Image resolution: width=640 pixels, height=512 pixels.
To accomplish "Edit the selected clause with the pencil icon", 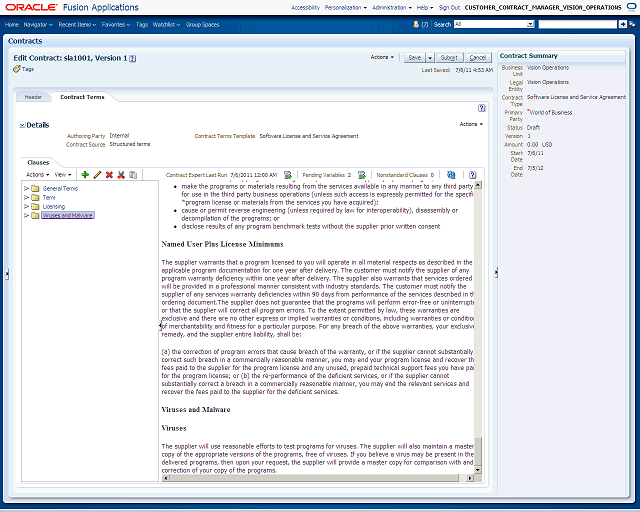I will pyautogui.click(x=97, y=175).
